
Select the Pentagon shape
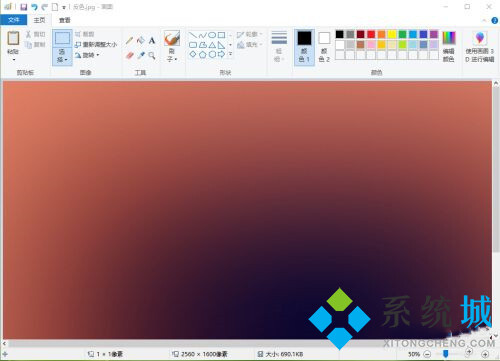202,54
